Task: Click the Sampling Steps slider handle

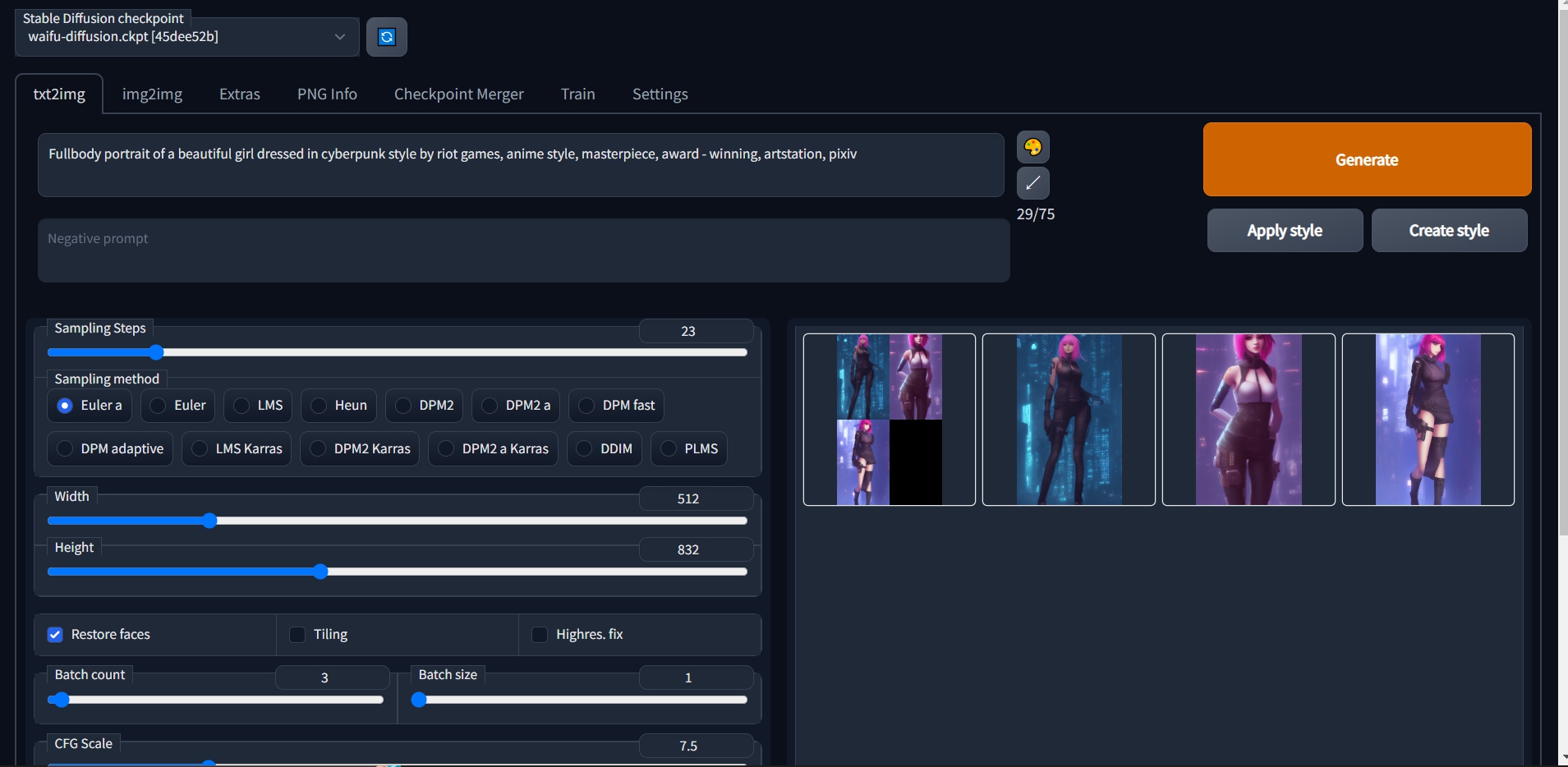Action: coord(156,352)
